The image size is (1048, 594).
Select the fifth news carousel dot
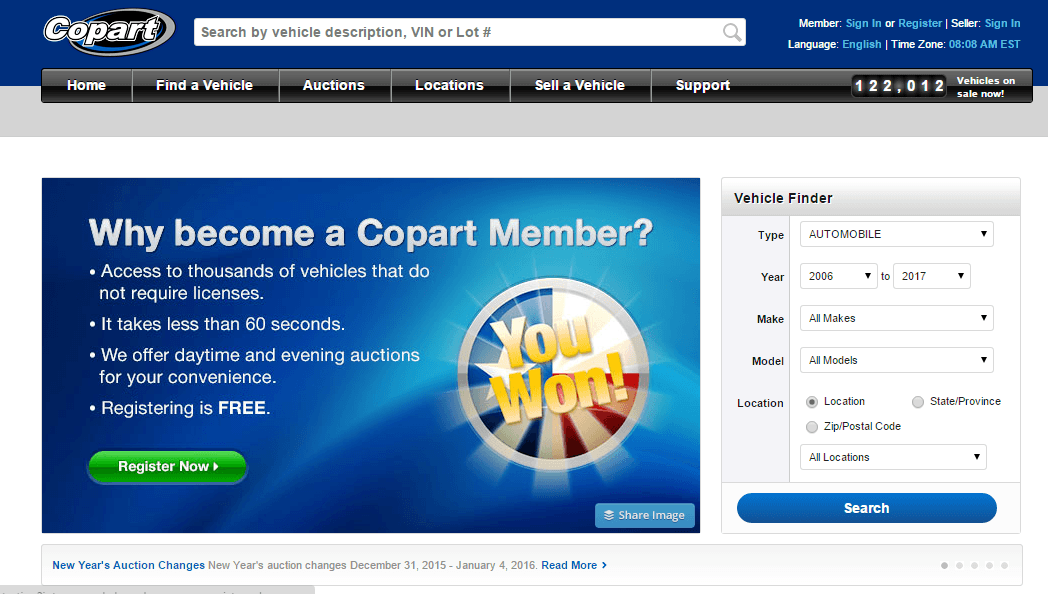(1005, 565)
